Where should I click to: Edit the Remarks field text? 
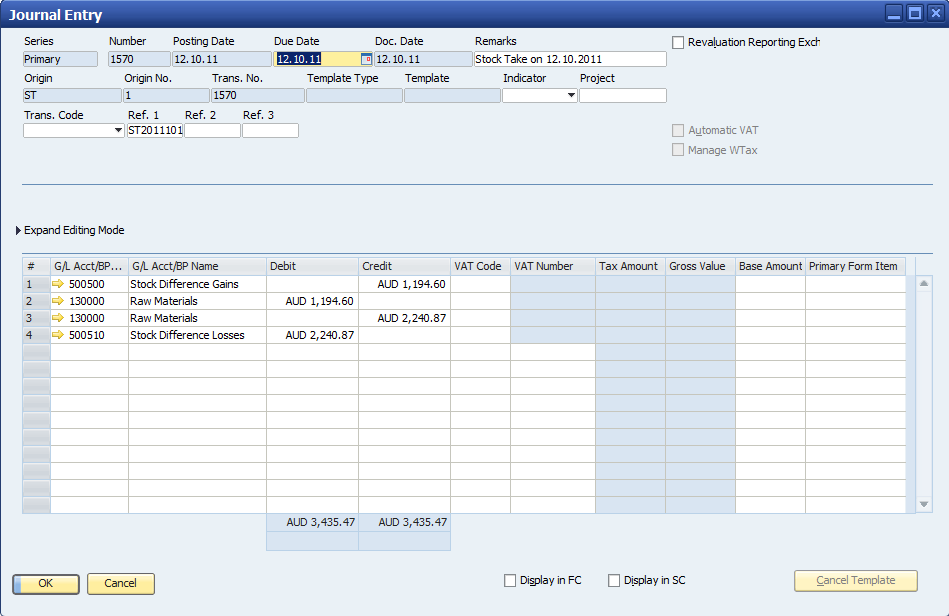point(570,58)
